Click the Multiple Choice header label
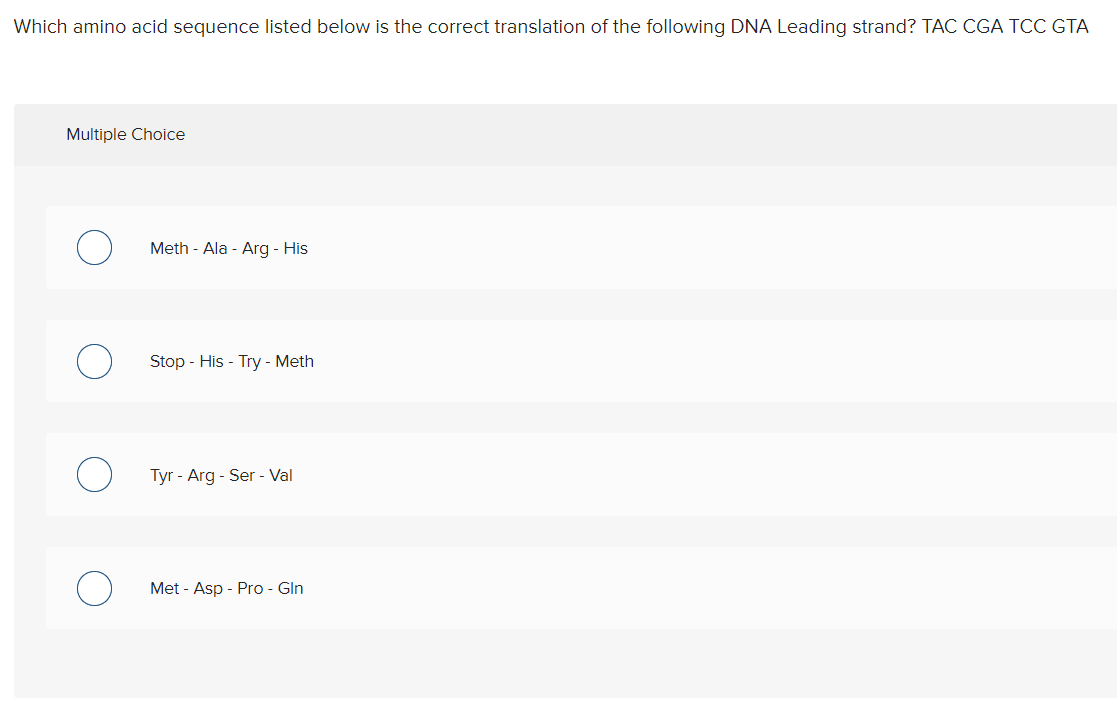Image resolution: width=1117 pixels, height=717 pixels. coord(125,134)
